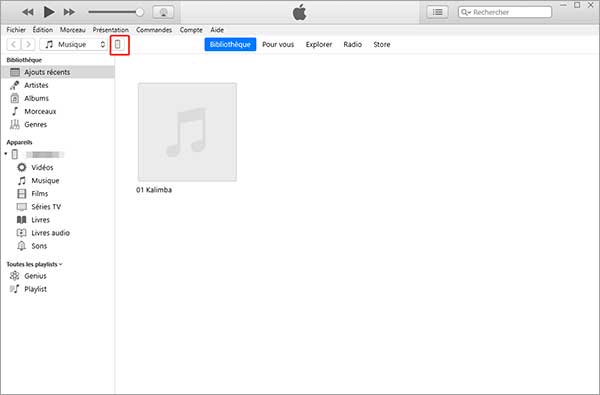600x395 pixels.
Task: Click the Sons bell icon
Action: pyautogui.click(x=22, y=246)
